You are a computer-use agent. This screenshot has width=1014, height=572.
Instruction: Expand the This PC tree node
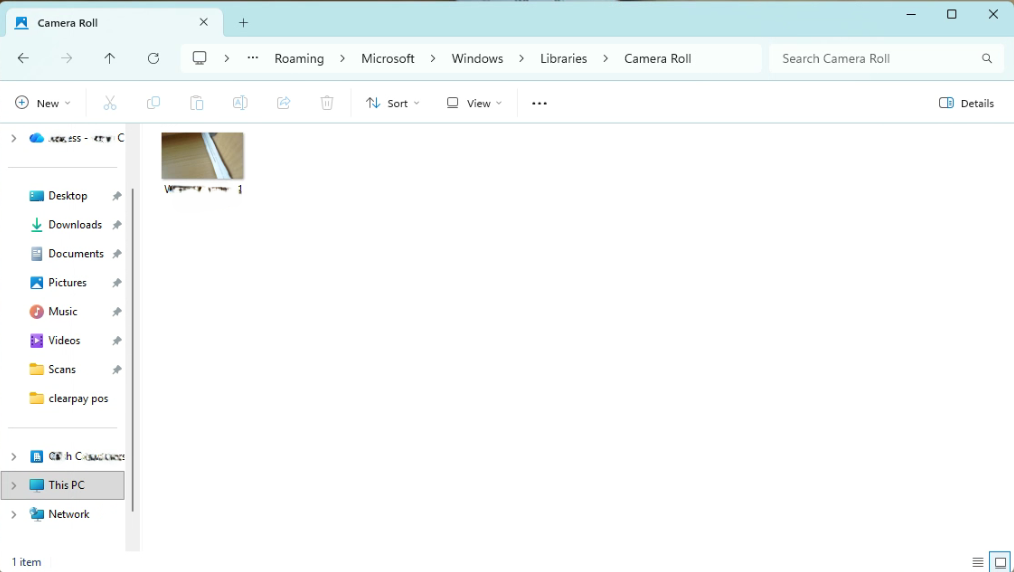pyautogui.click(x=14, y=485)
